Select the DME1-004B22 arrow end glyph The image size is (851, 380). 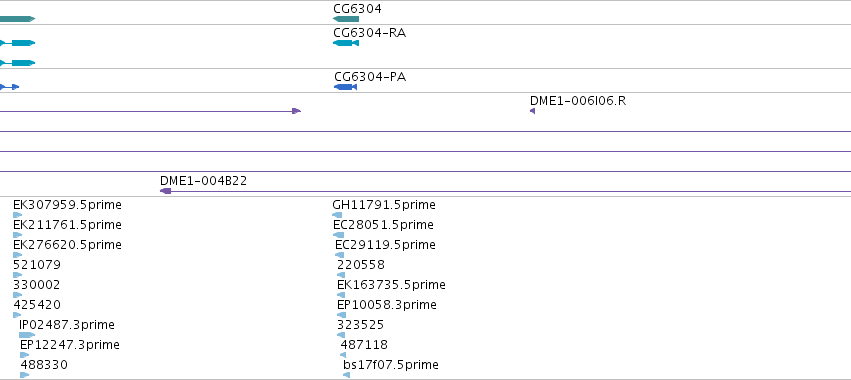(x=166, y=191)
